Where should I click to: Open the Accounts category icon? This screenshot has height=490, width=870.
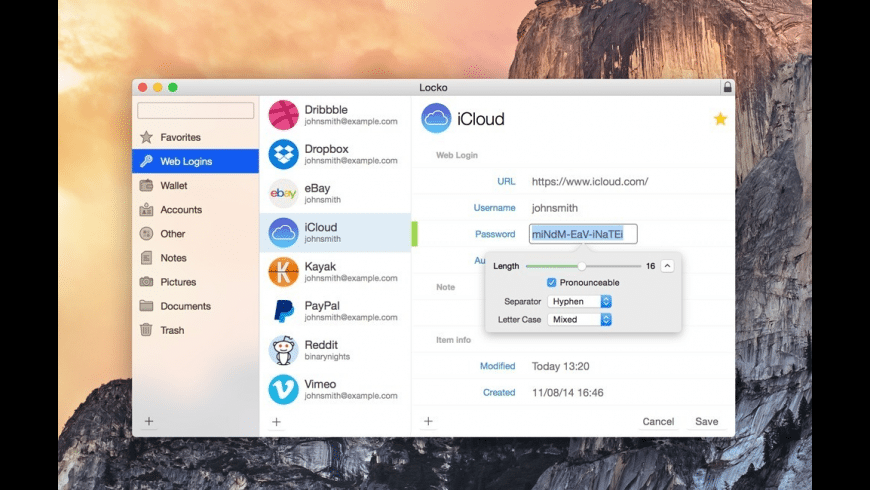(146, 209)
